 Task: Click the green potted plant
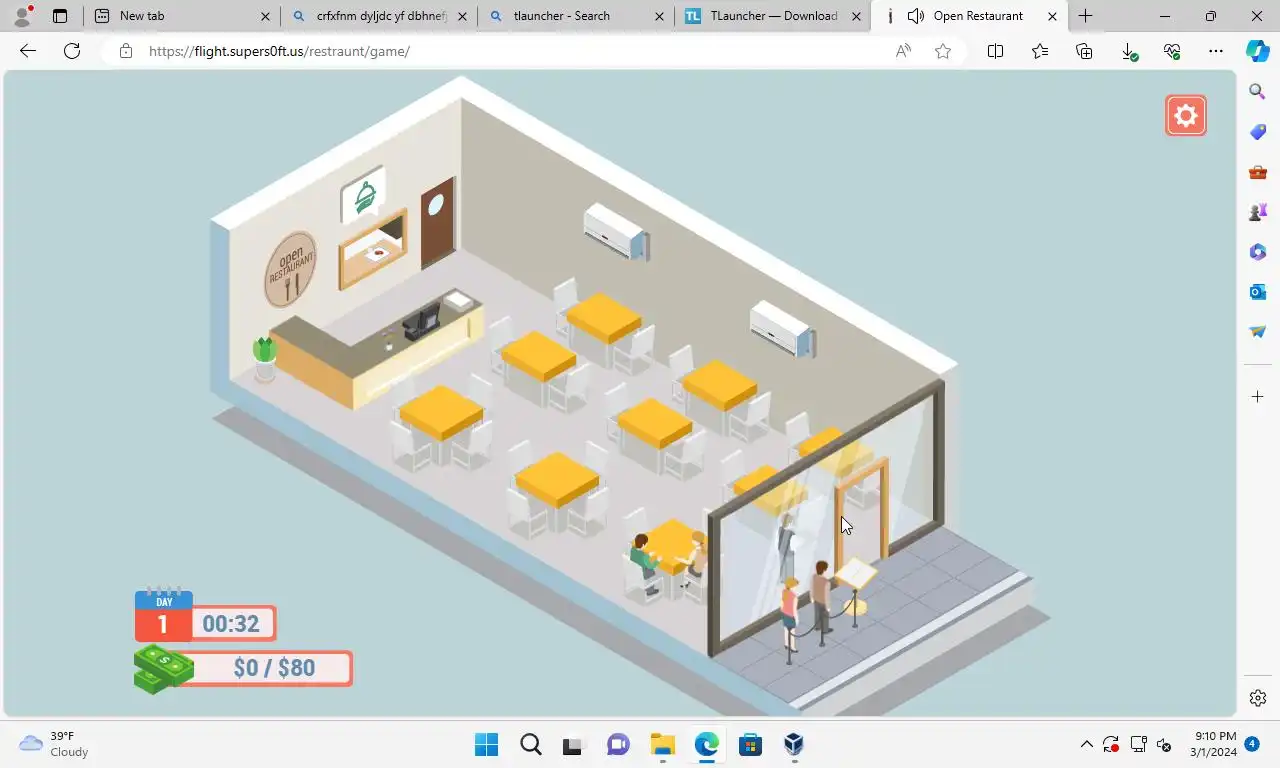pos(265,359)
